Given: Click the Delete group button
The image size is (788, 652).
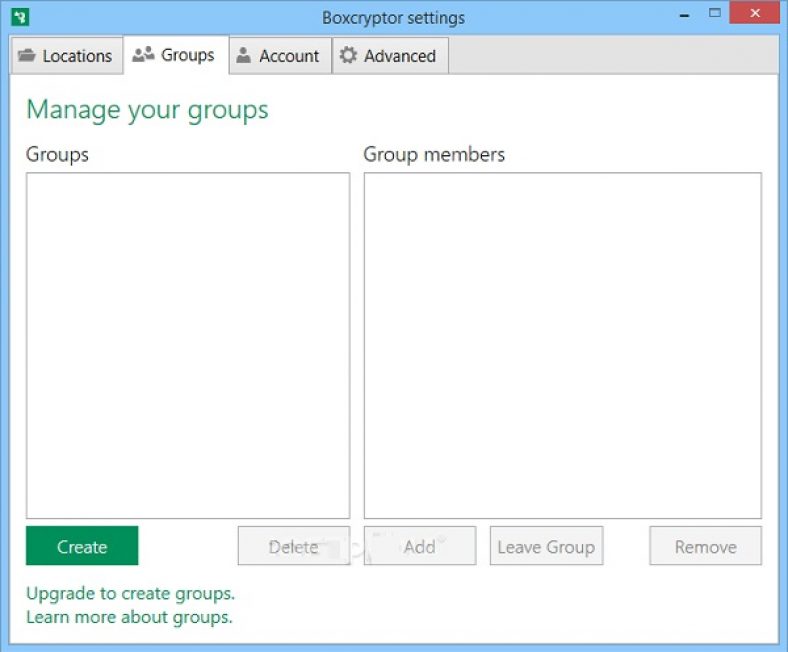Looking at the screenshot, I should coord(293,547).
